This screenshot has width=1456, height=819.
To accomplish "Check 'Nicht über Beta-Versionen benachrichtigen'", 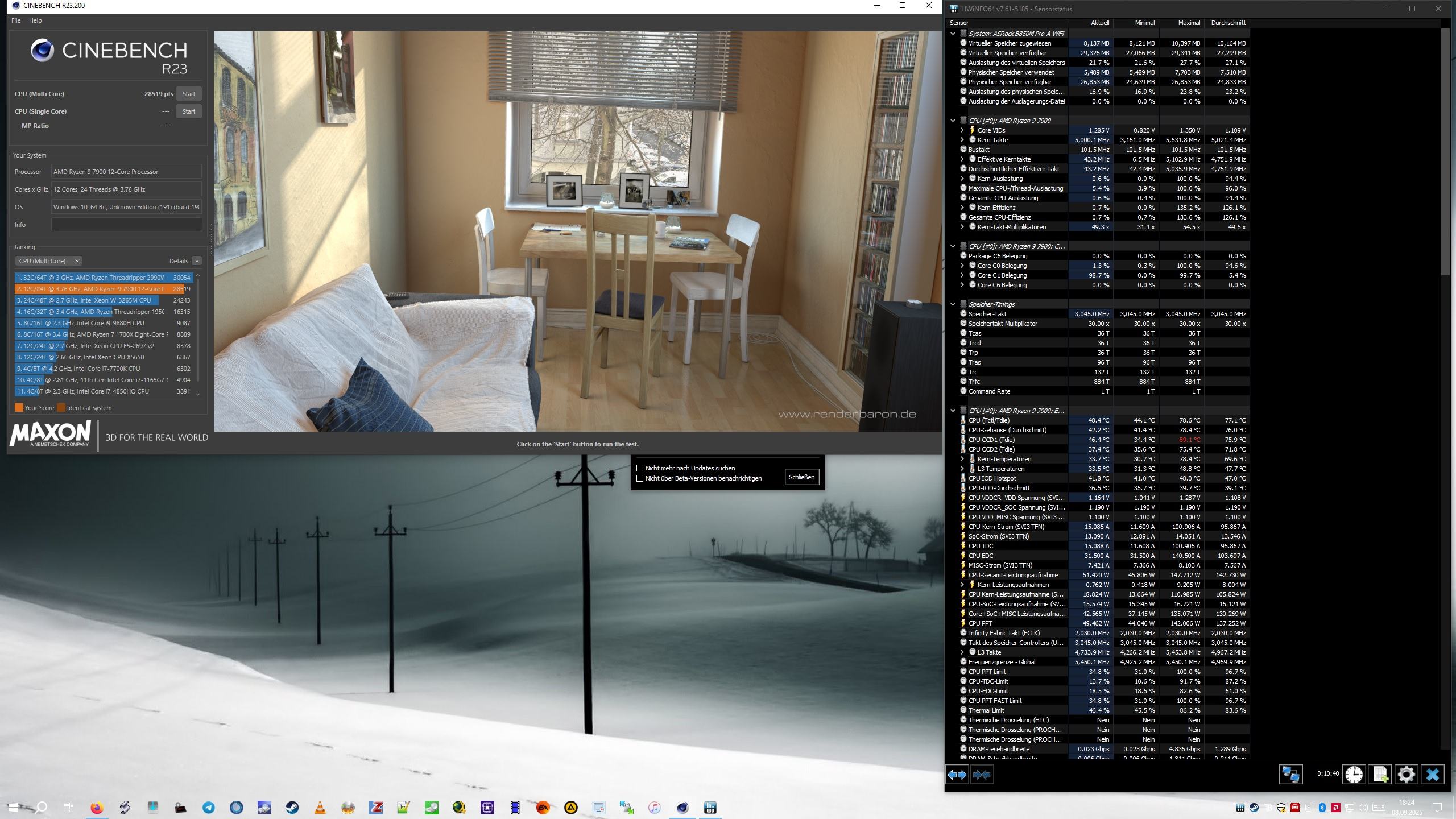I will [x=640, y=478].
